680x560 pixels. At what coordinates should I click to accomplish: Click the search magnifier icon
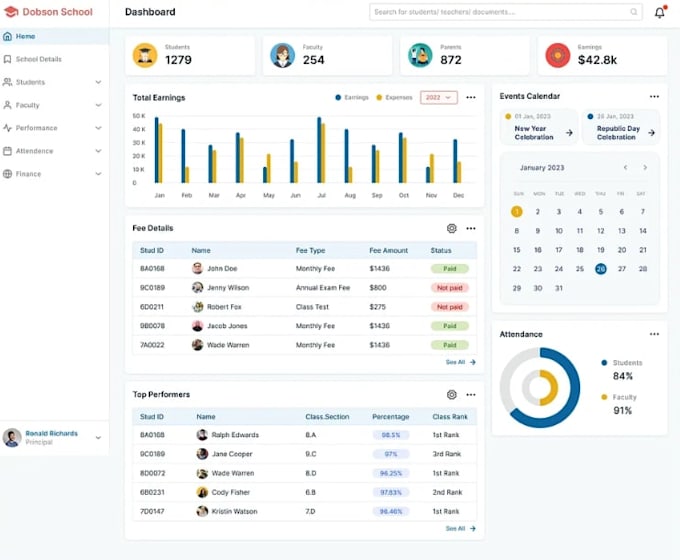(x=634, y=12)
